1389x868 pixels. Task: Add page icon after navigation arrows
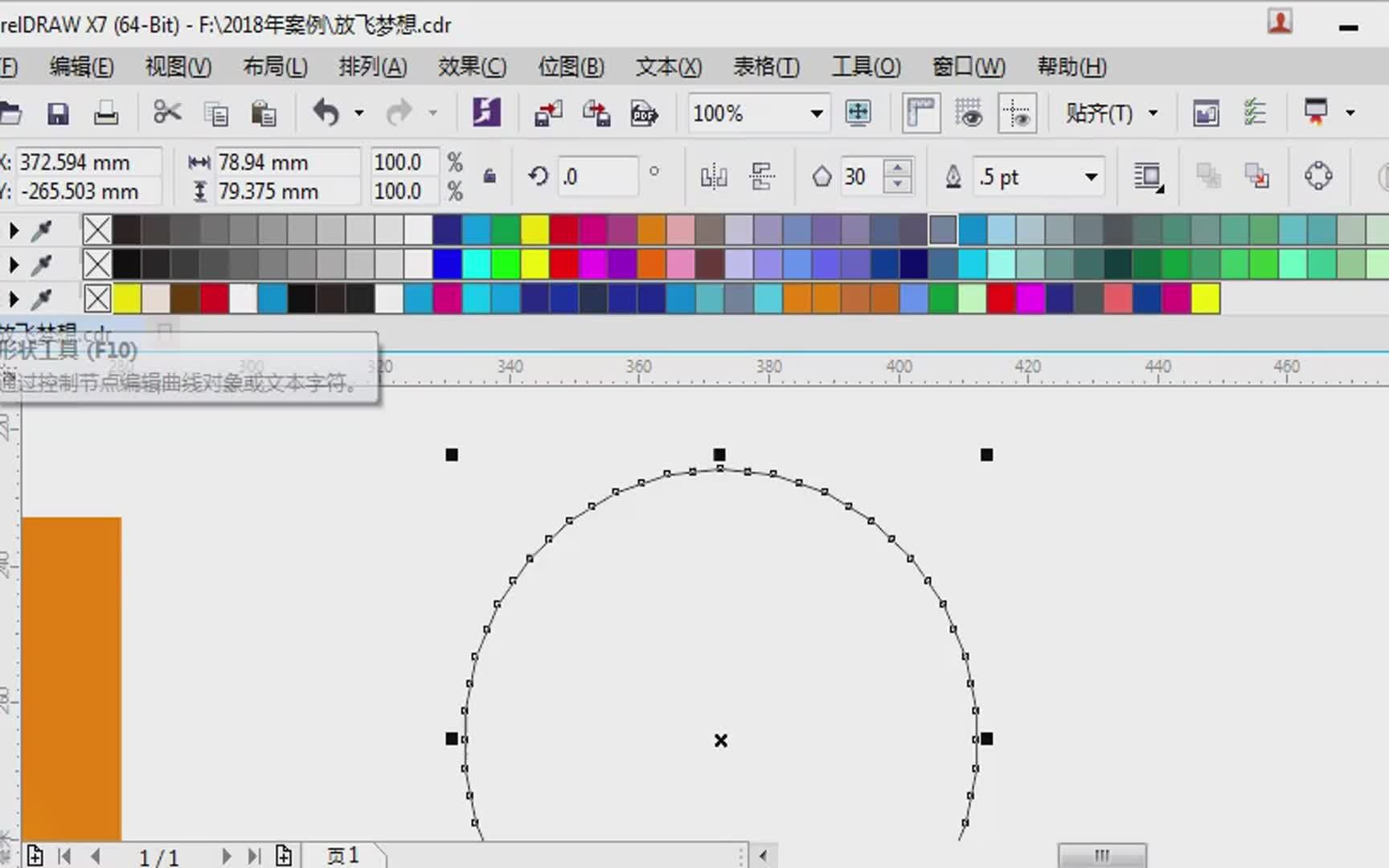284,855
